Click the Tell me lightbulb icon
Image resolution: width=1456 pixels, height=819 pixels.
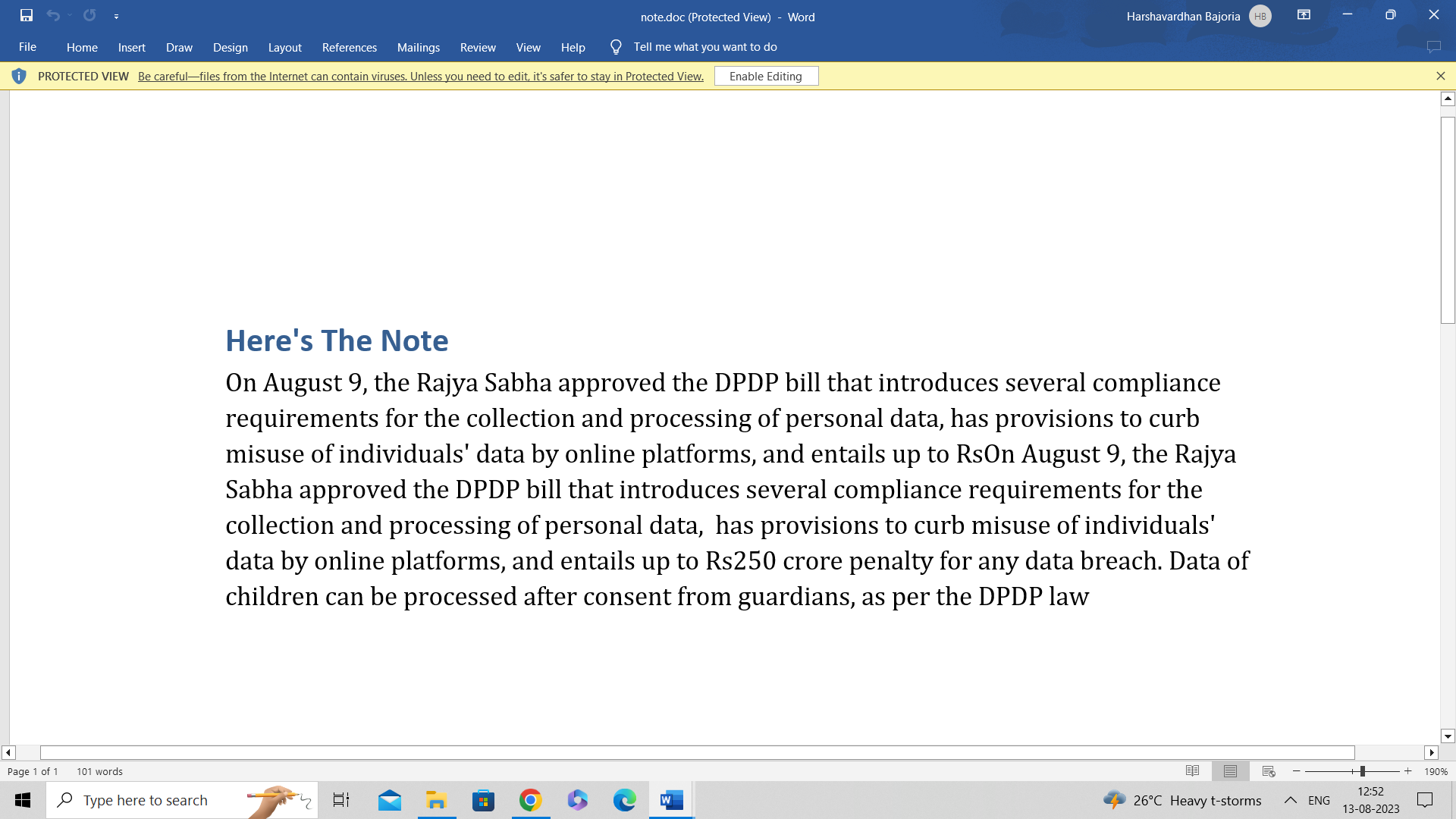point(616,47)
